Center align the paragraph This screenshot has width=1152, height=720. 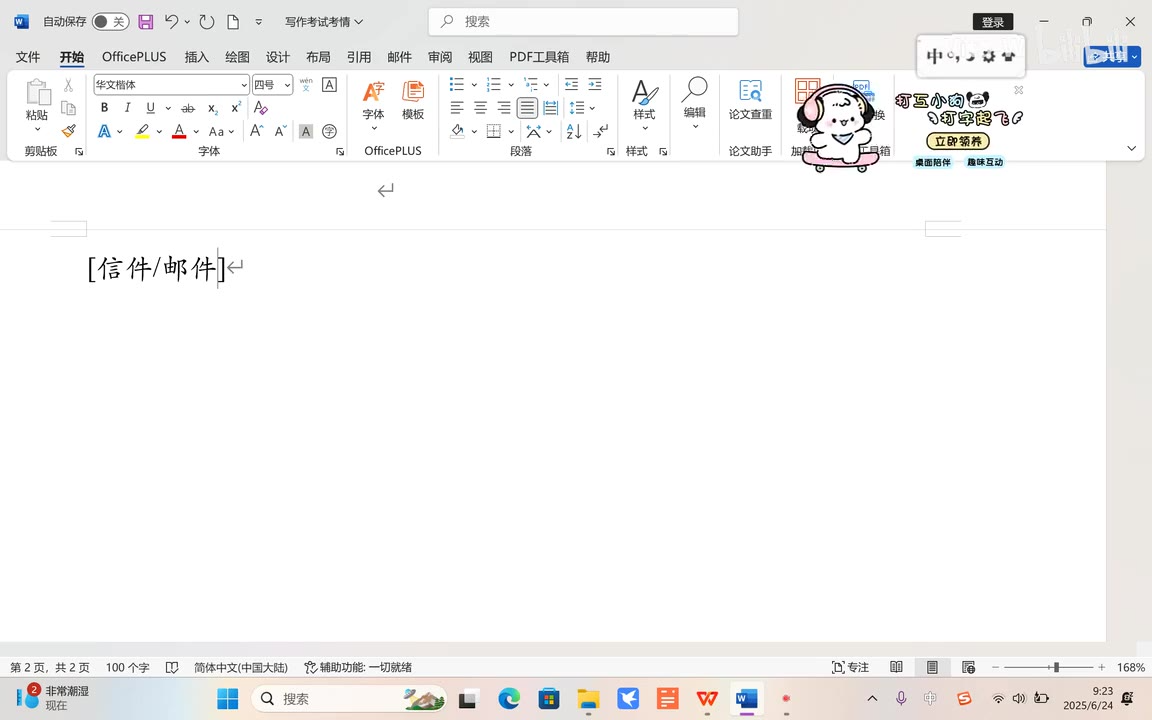(x=480, y=108)
